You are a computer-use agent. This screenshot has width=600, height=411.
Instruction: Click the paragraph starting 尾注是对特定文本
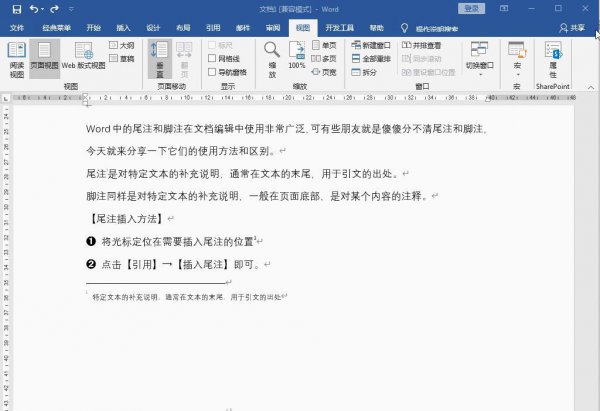[x=243, y=174]
